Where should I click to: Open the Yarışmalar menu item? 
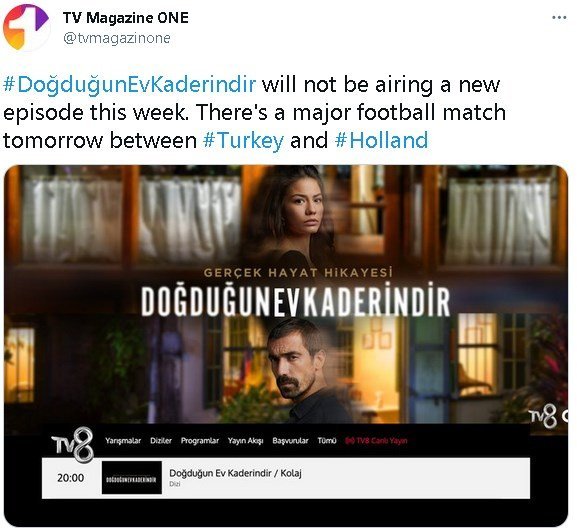pos(123,441)
